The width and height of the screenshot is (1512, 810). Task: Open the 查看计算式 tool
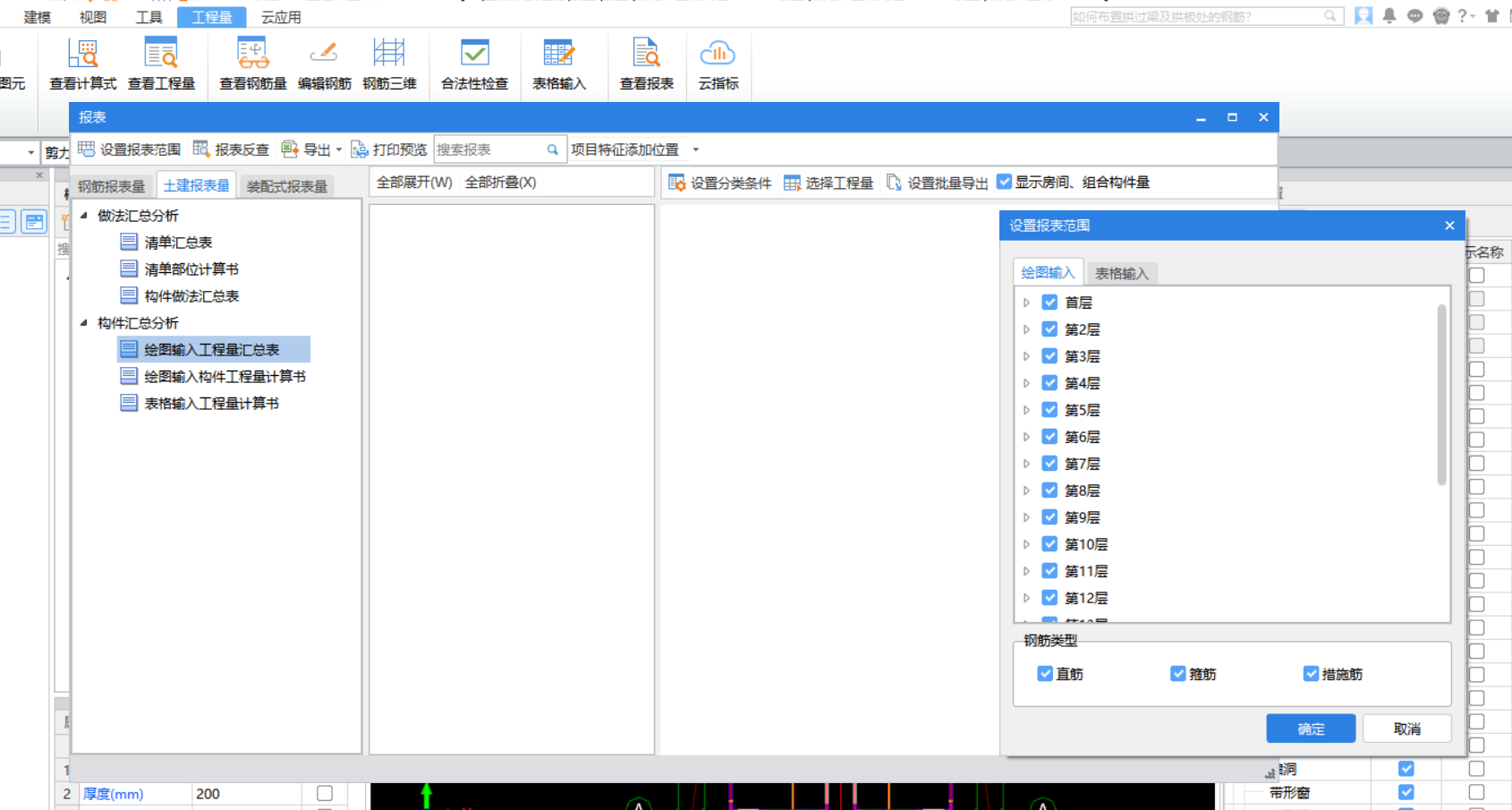pos(83,64)
